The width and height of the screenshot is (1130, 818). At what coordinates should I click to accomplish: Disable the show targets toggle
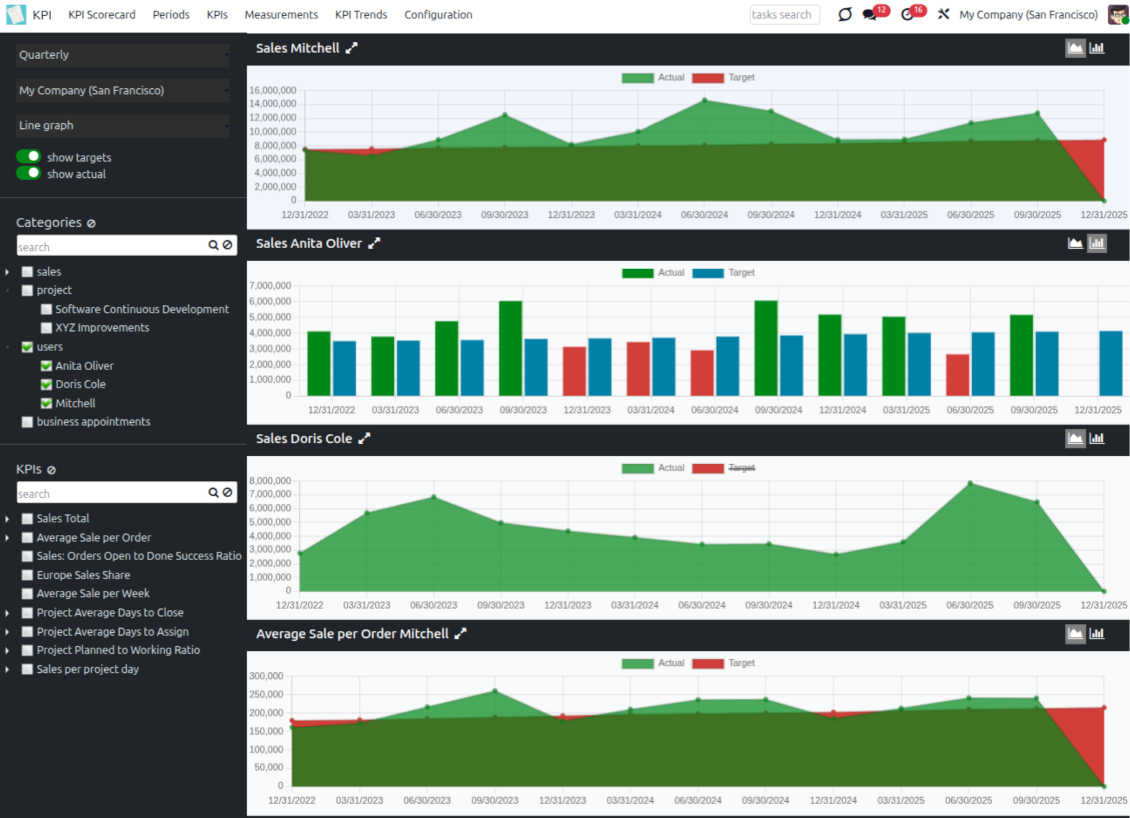29,157
